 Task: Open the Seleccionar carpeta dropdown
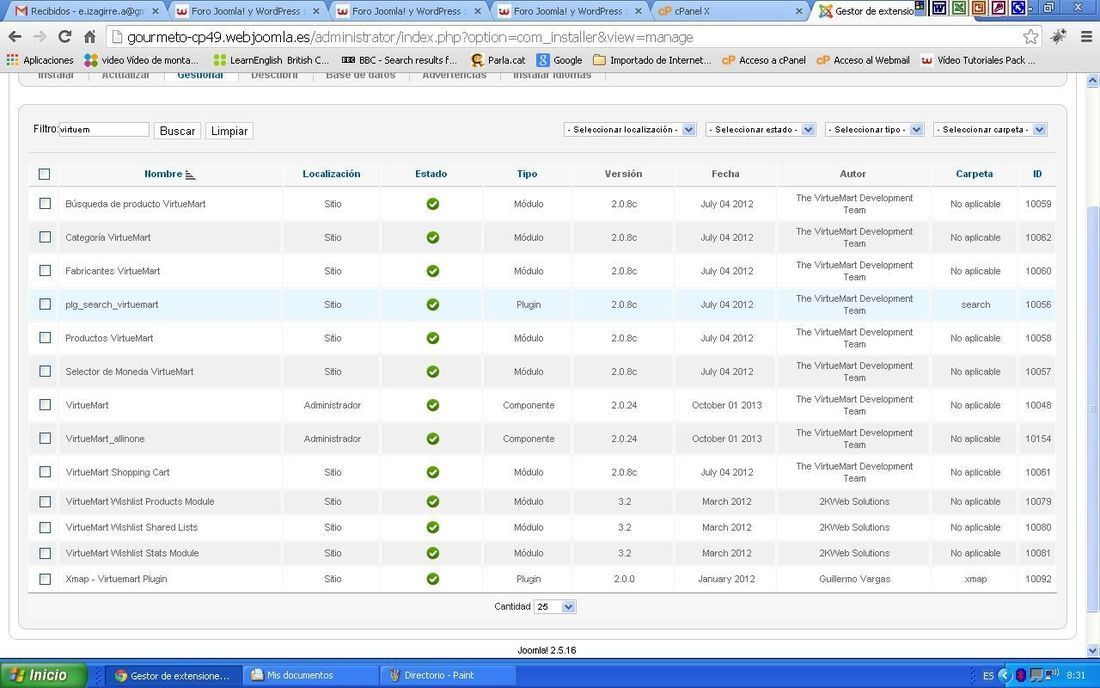click(x=990, y=130)
